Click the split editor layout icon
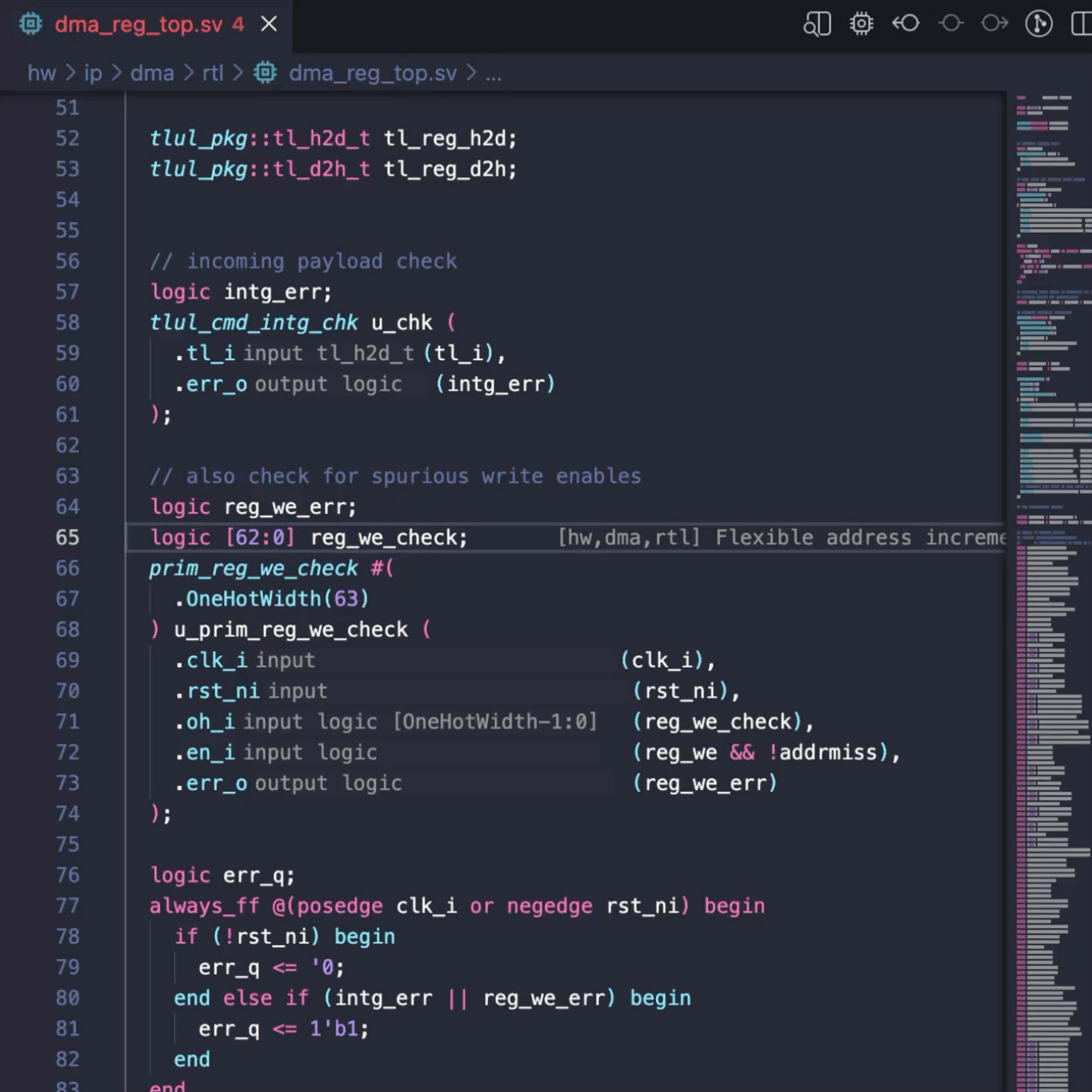The width and height of the screenshot is (1092, 1092). click(1081, 24)
